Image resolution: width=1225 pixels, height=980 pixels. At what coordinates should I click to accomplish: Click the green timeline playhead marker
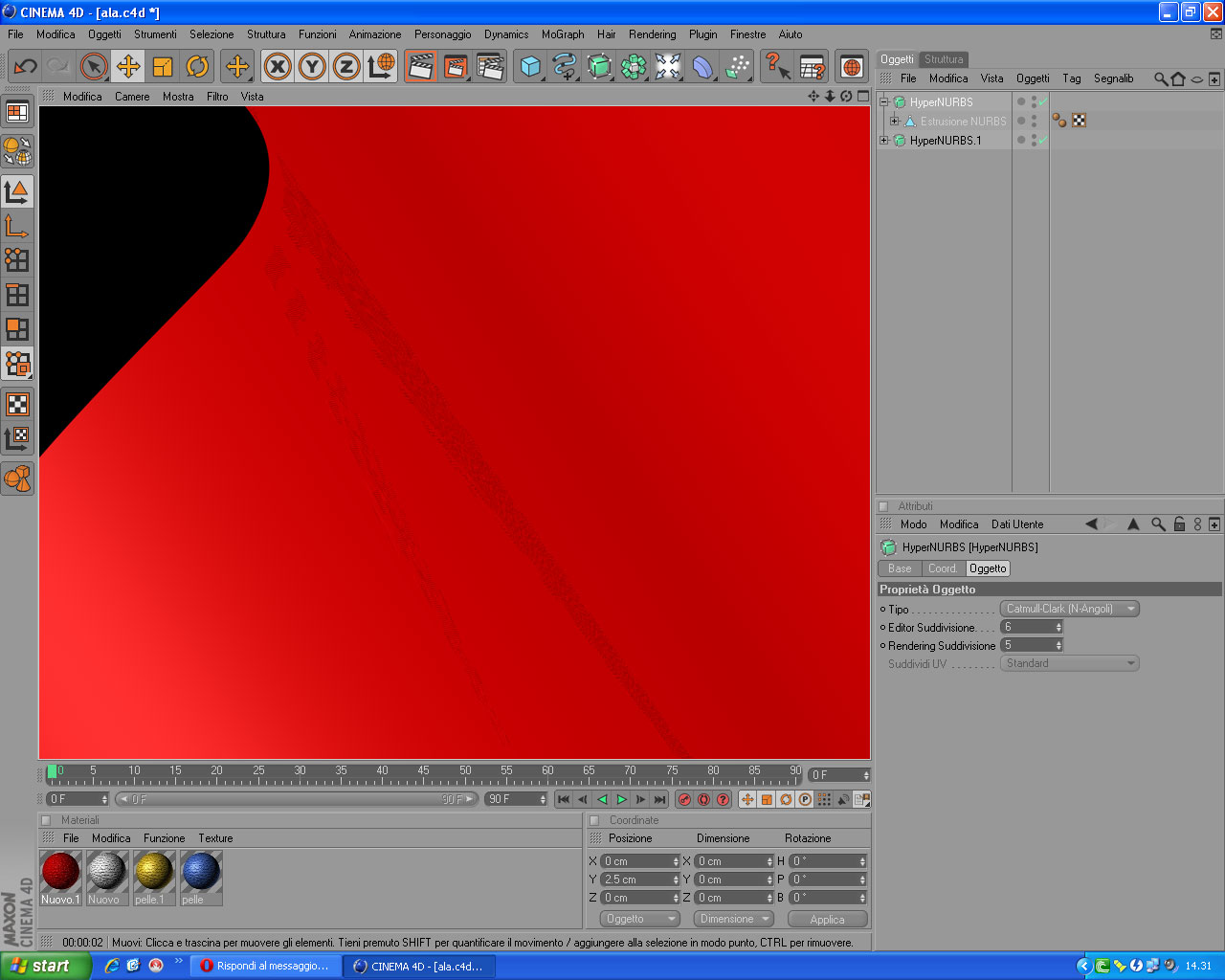(52, 771)
